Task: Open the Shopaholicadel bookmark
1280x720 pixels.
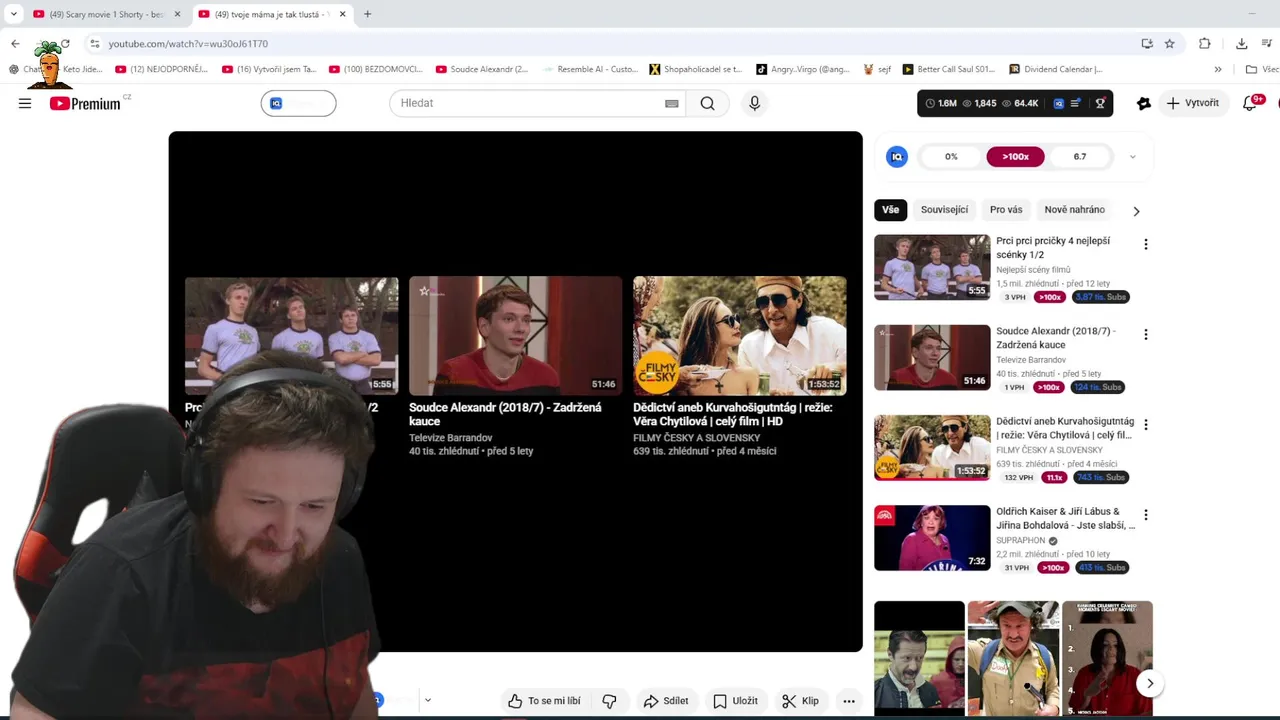Action: tap(695, 70)
